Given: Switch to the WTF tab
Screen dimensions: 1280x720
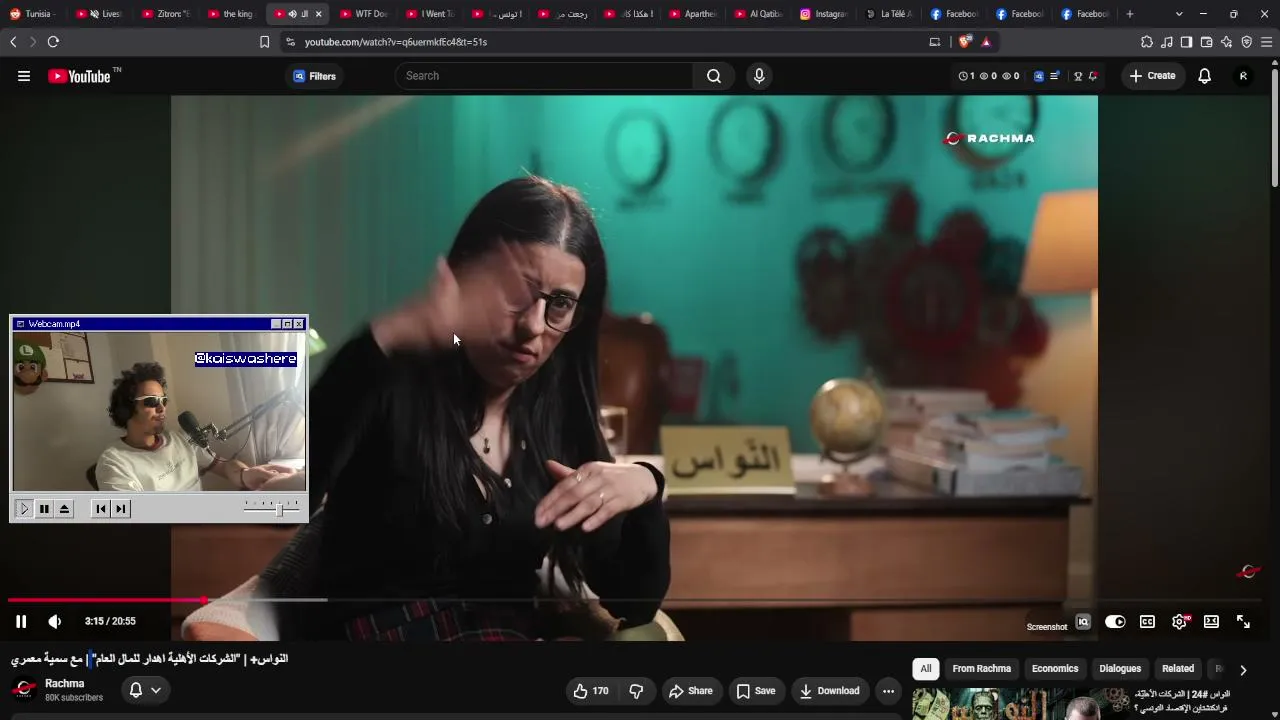Looking at the screenshot, I should click(x=364, y=14).
